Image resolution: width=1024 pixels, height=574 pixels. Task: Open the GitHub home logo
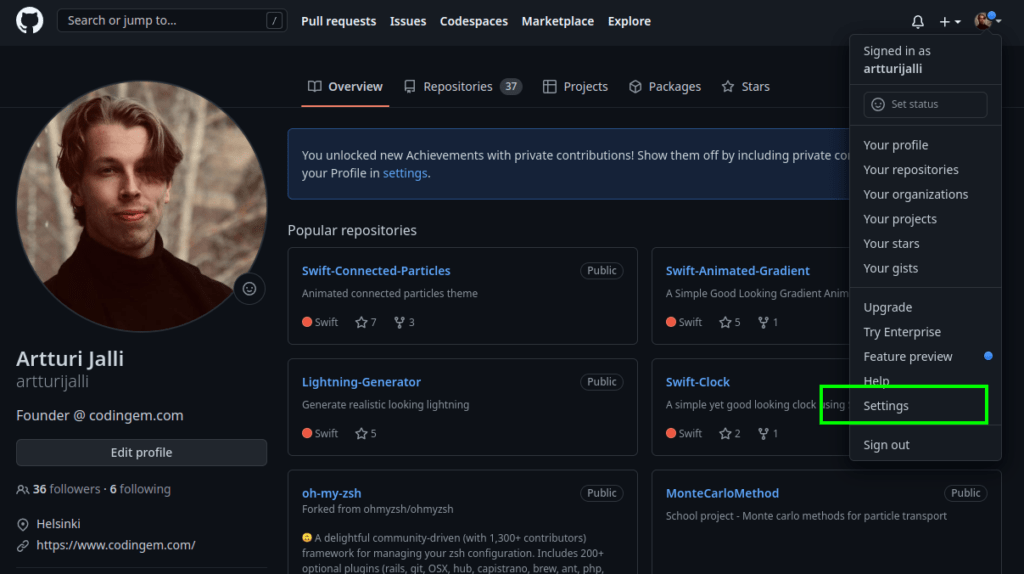click(29, 21)
